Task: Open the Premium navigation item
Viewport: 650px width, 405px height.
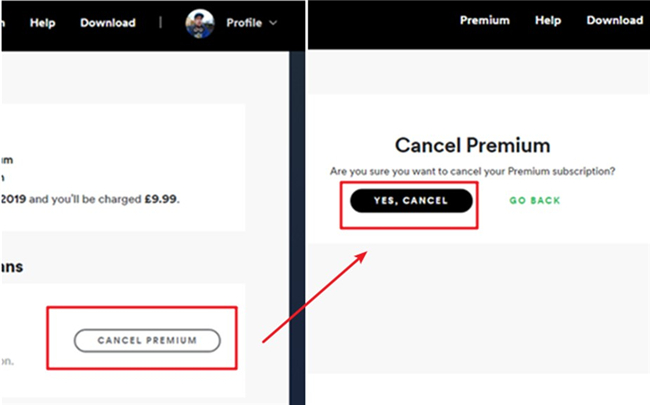Action: point(484,21)
